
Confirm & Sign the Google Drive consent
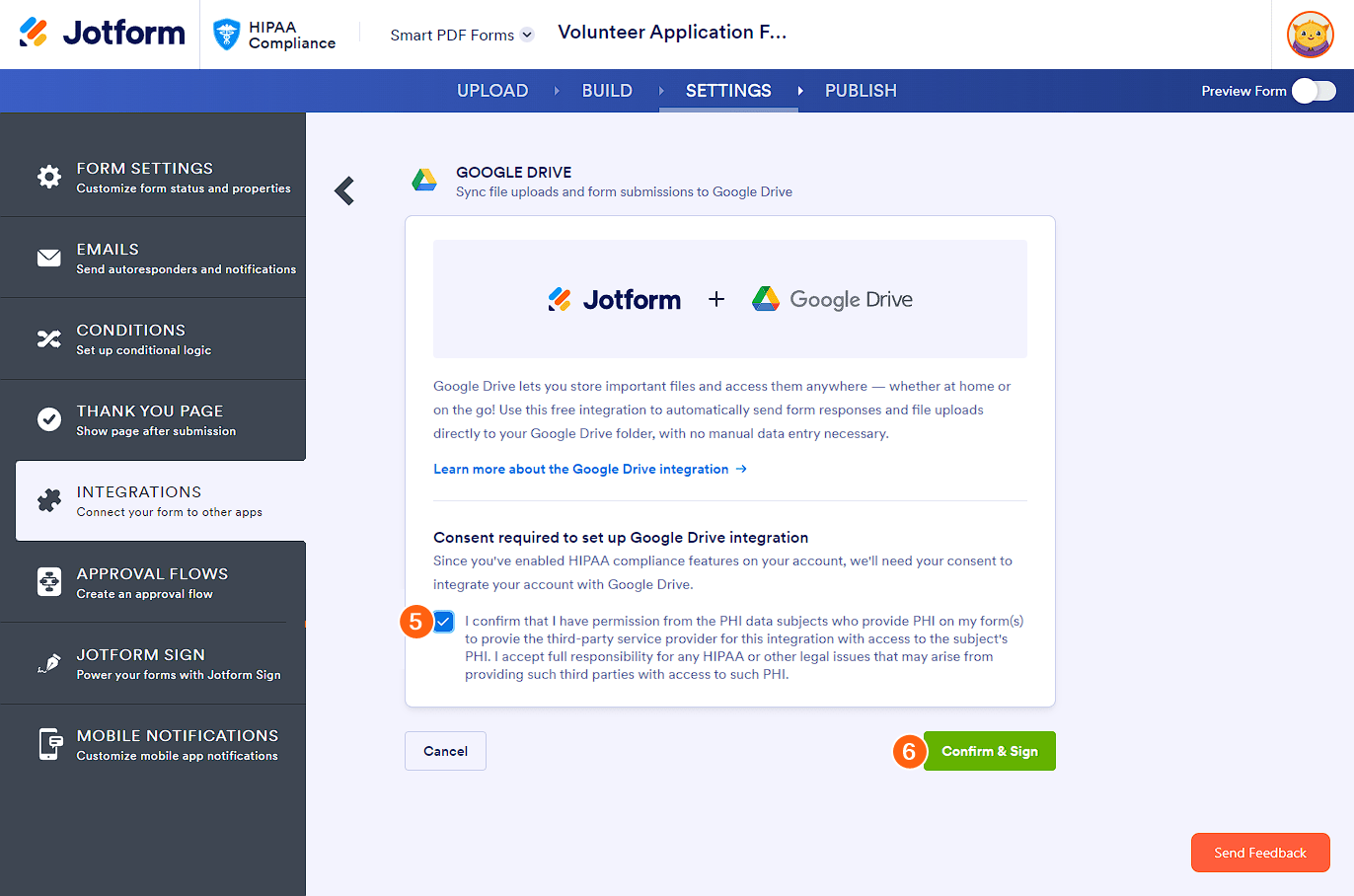(x=989, y=750)
